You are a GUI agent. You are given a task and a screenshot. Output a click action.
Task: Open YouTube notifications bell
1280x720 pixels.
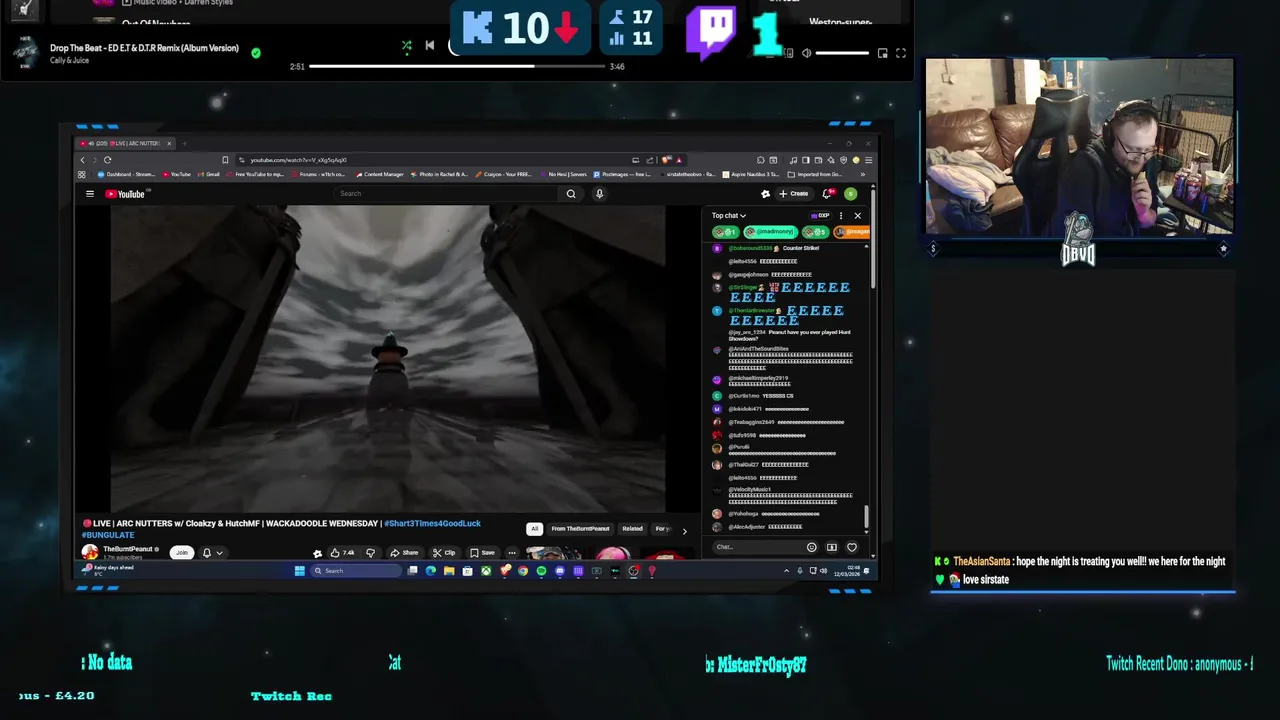click(x=827, y=194)
